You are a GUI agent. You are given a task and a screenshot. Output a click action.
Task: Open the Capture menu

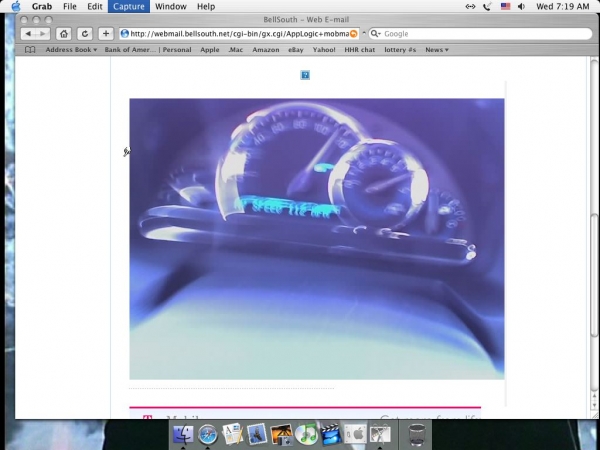click(128, 6)
